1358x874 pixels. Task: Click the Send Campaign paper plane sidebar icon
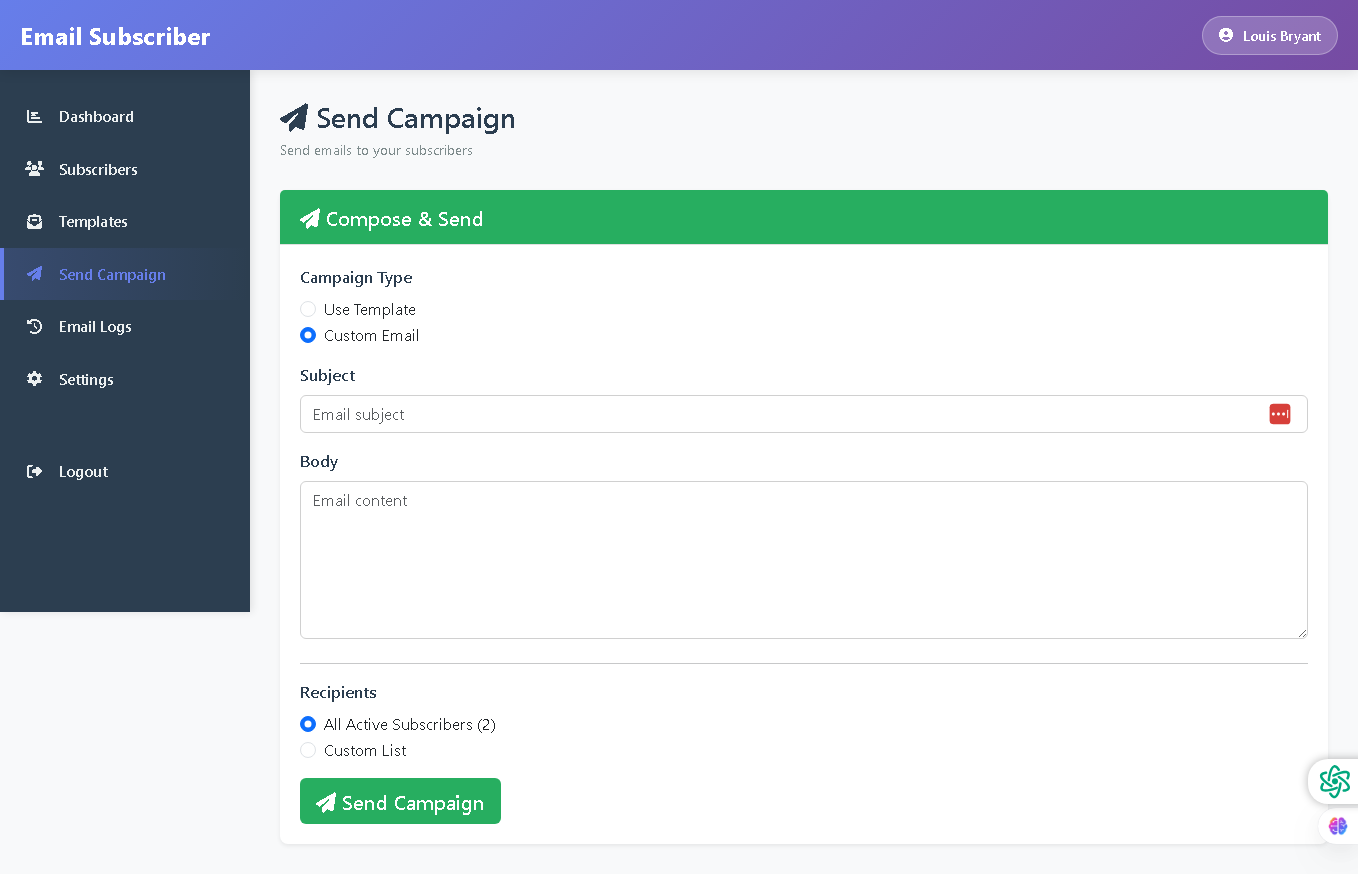pos(33,274)
